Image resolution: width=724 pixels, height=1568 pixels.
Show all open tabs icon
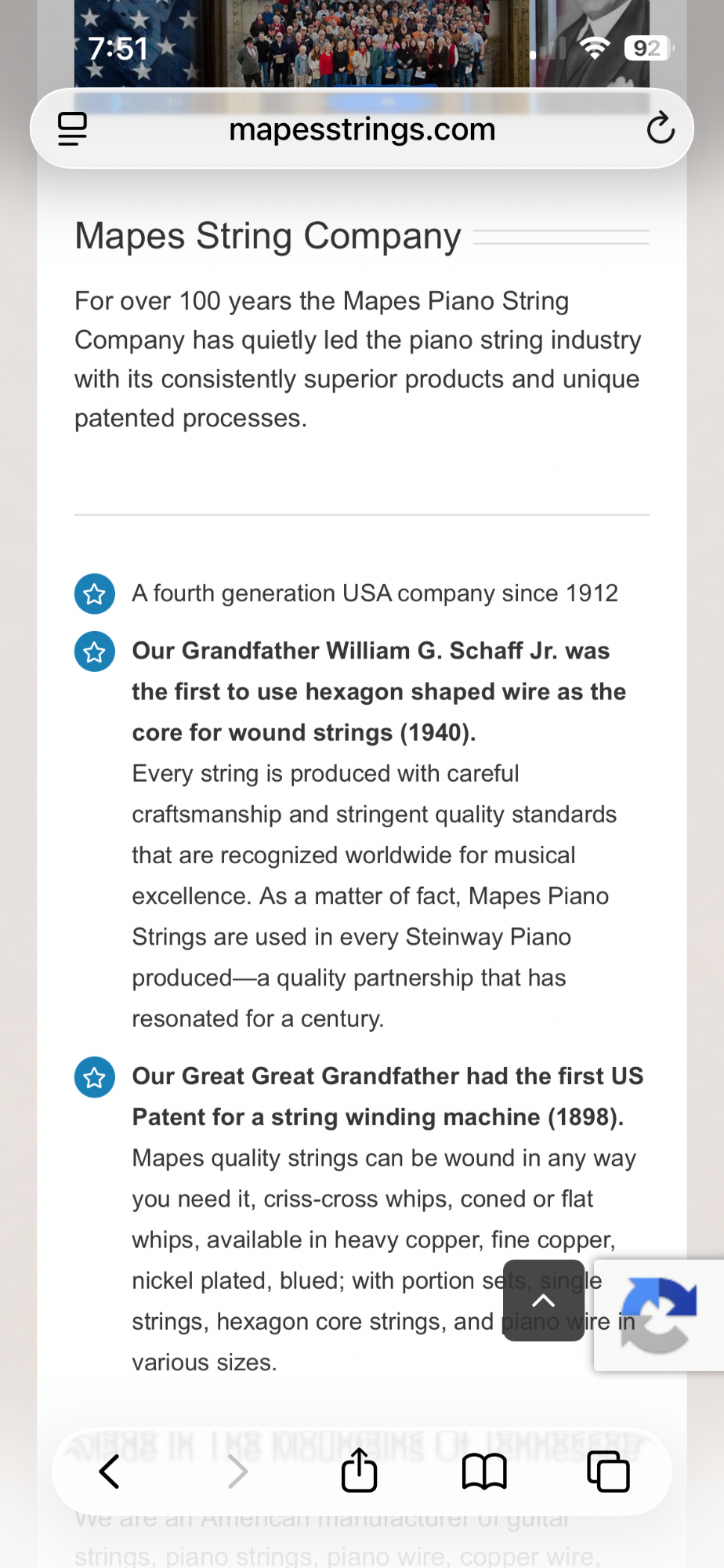coord(608,1472)
